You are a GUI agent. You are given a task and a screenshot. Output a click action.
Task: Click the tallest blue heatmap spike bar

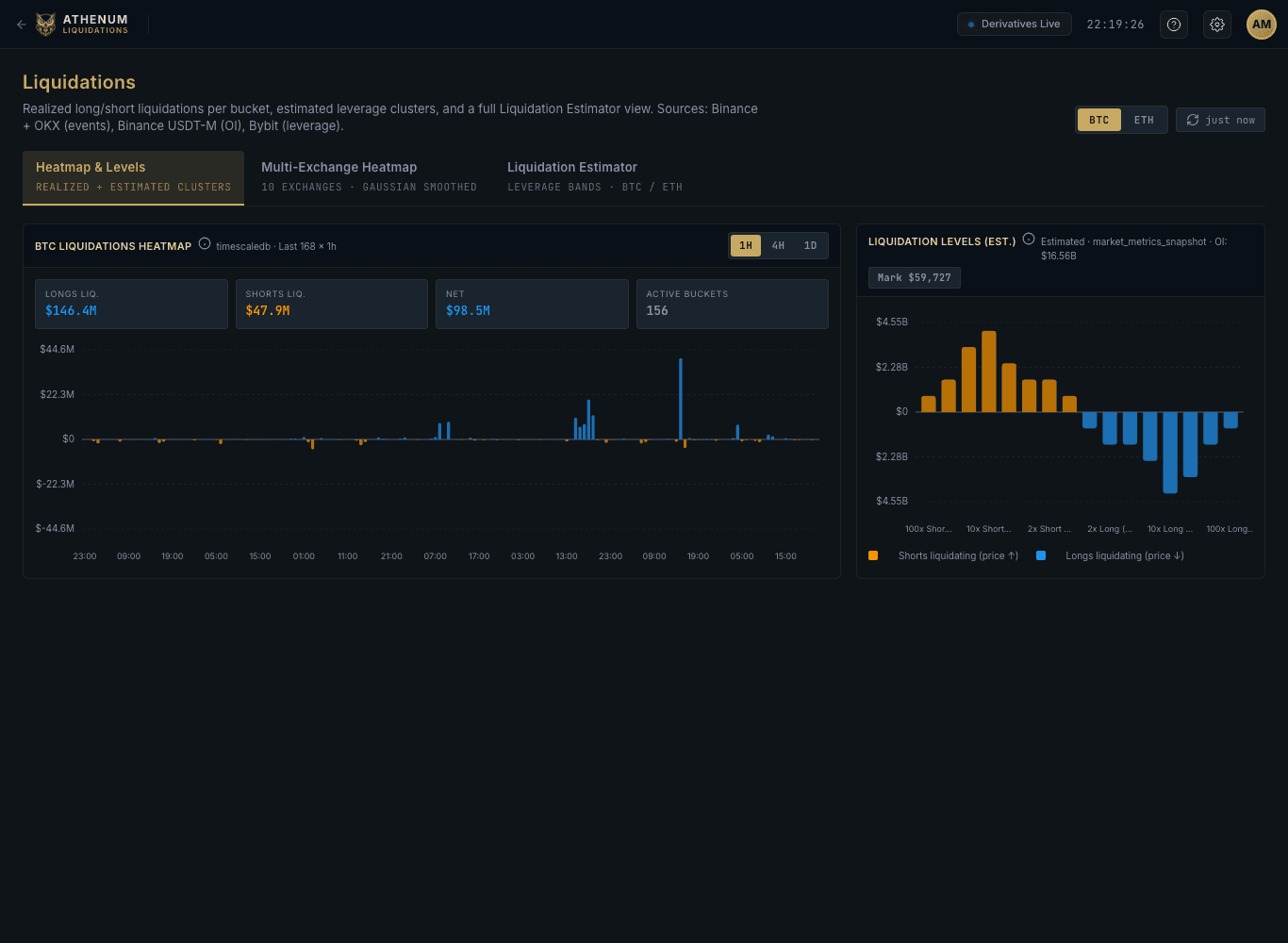pyautogui.click(x=681, y=399)
